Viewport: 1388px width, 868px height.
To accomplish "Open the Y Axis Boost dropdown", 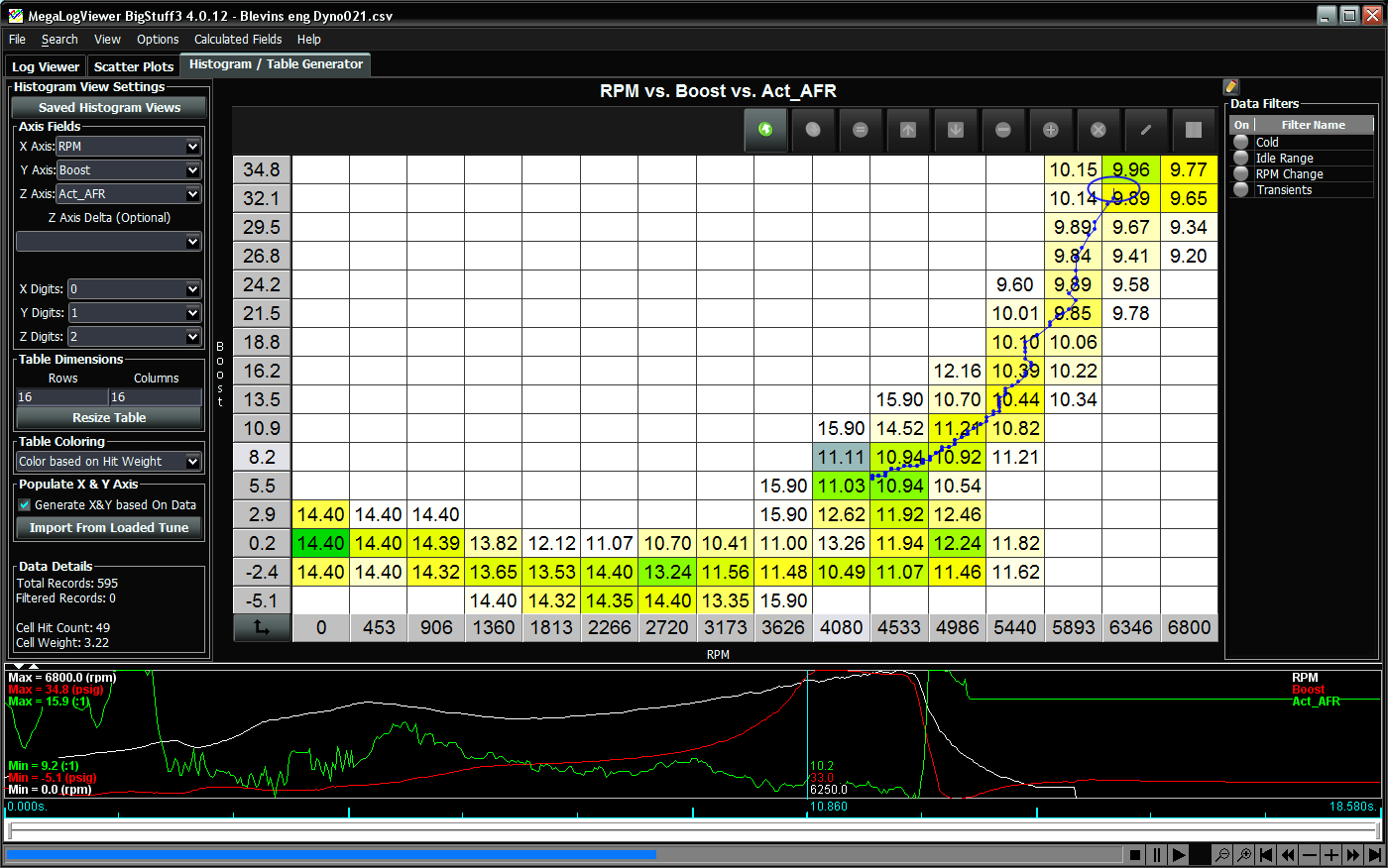I will point(129,170).
